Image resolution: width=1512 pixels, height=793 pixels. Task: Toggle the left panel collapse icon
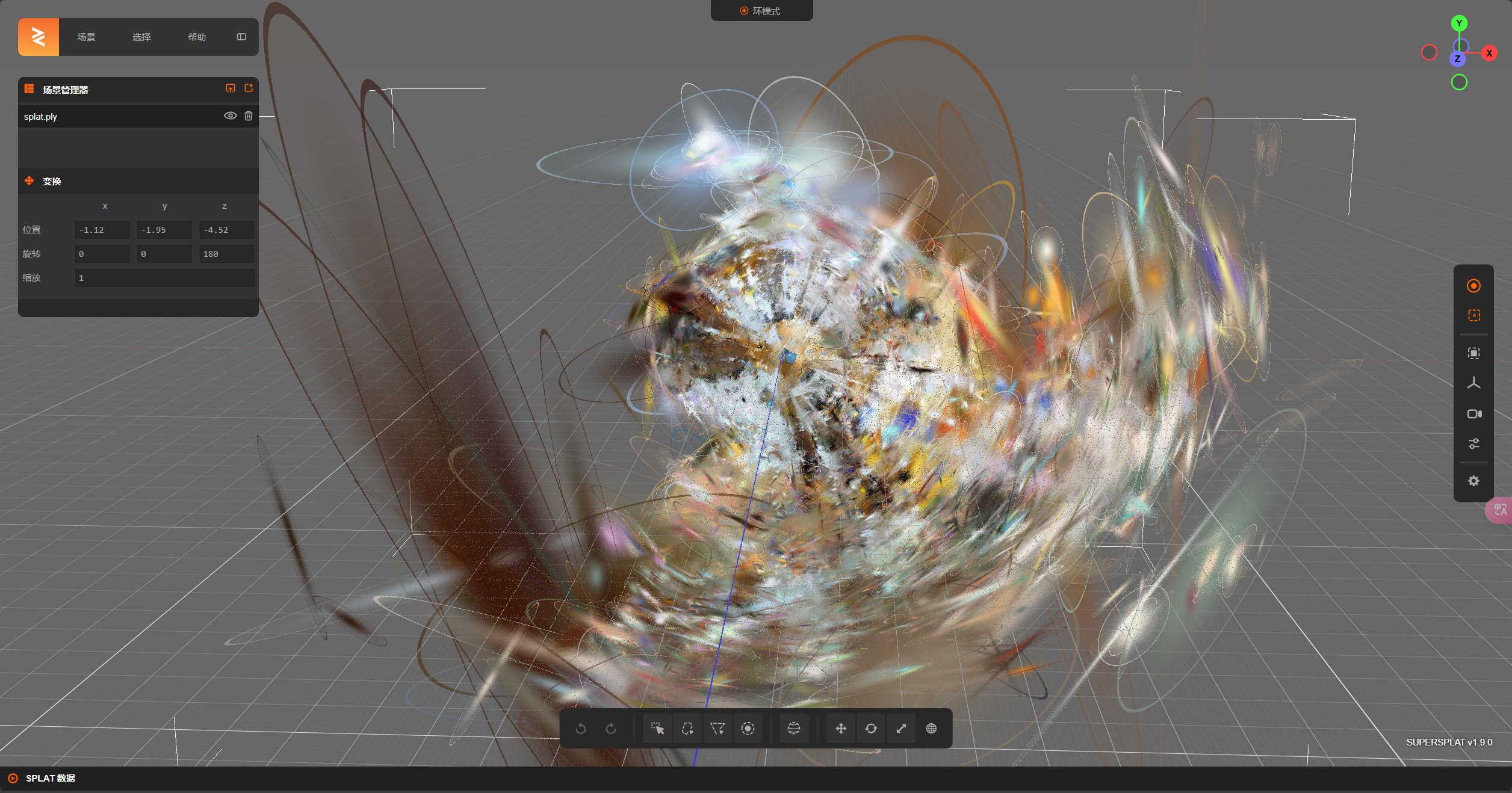(241, 37)
